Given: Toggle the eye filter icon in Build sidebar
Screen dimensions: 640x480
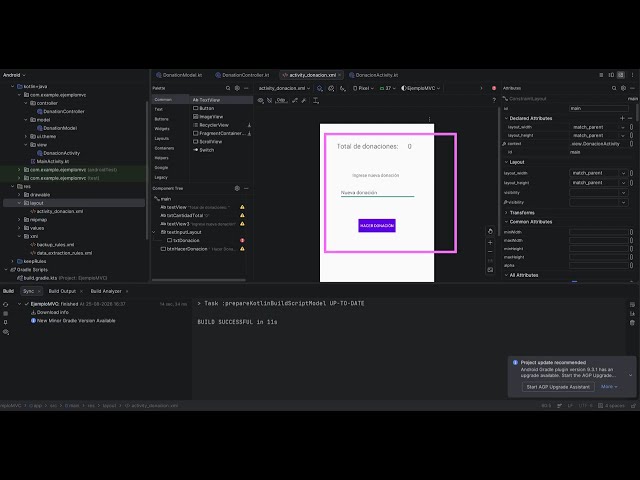Looking at the screenshot, I should click(6, 332).
